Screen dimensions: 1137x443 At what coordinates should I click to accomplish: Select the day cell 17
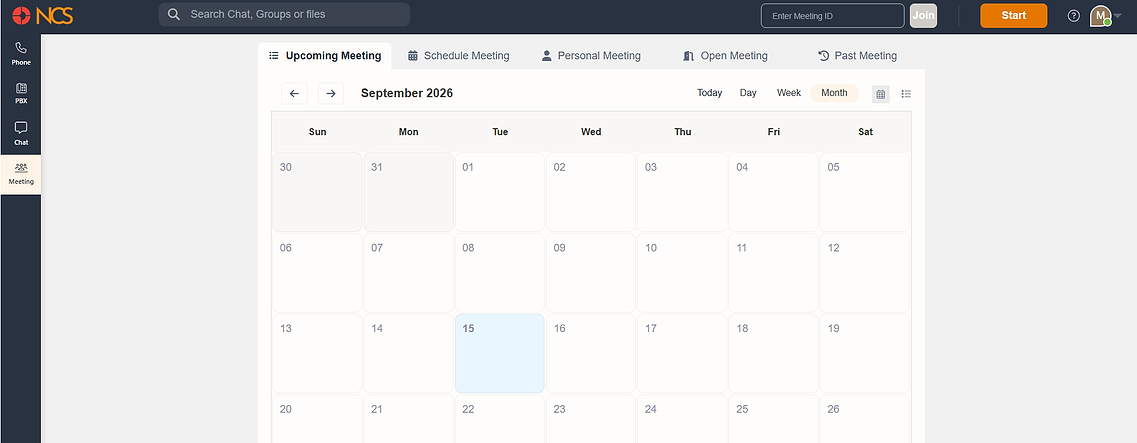(x=682, y=353)
